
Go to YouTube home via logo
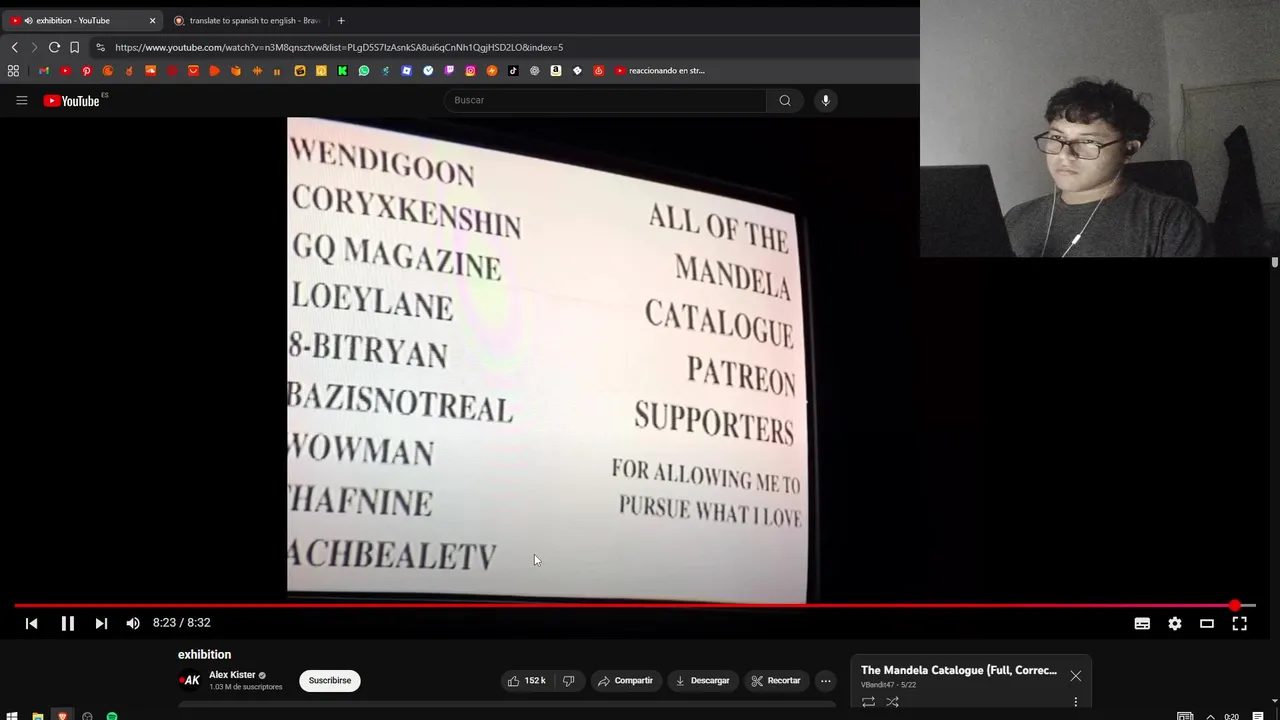(72, 100)
